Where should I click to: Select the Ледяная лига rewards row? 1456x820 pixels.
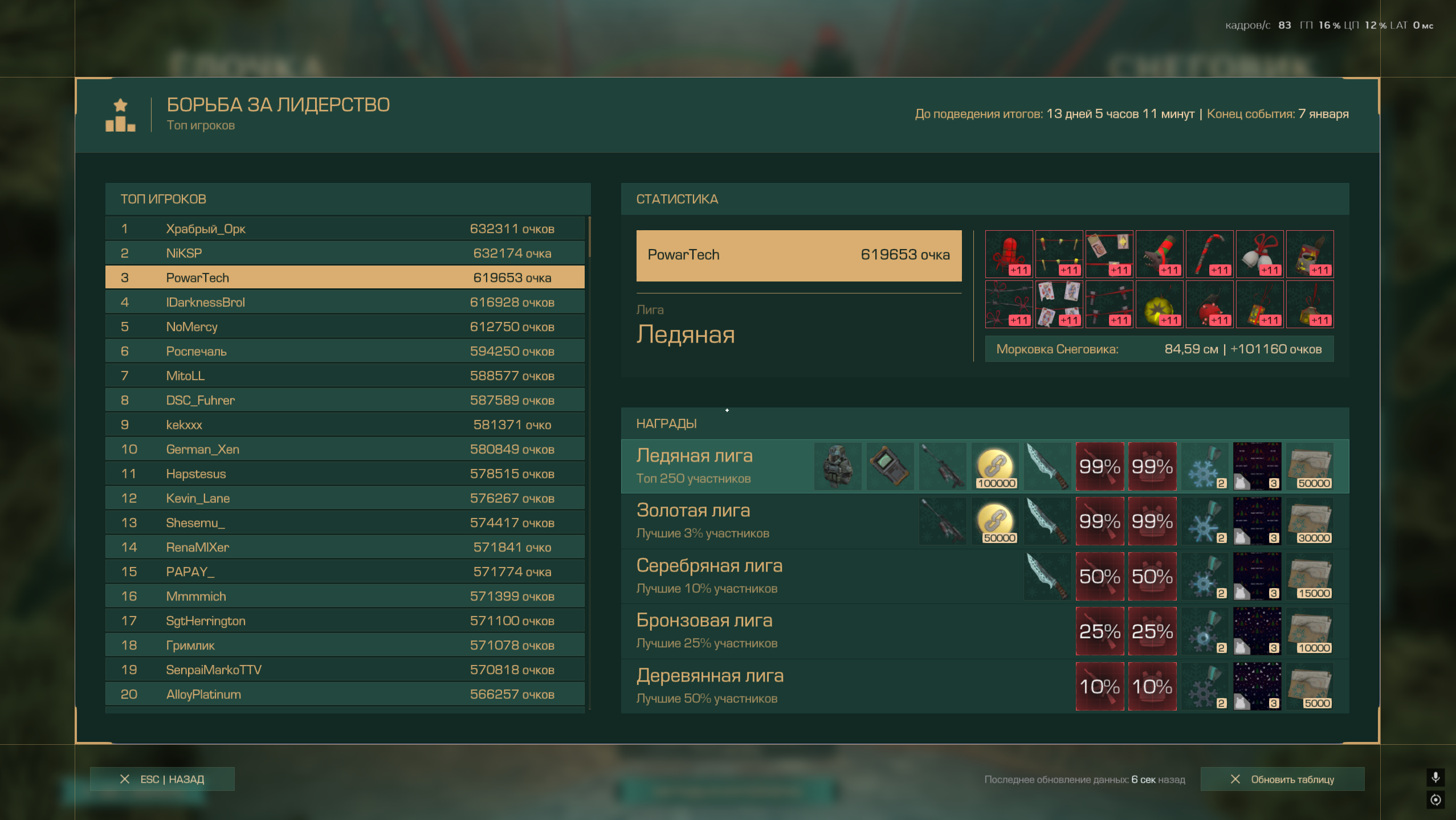985,466
